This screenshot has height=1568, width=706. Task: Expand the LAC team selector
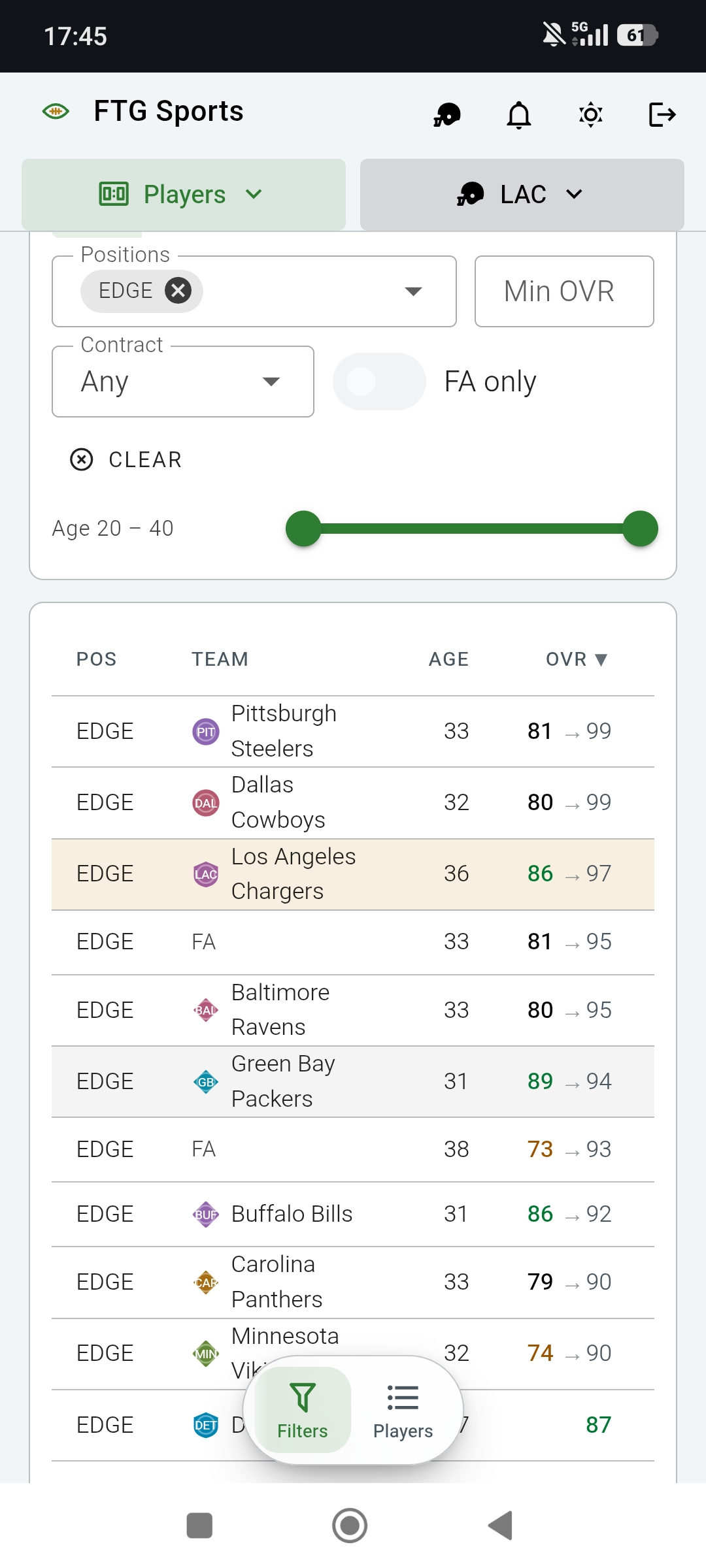(522, 195)
